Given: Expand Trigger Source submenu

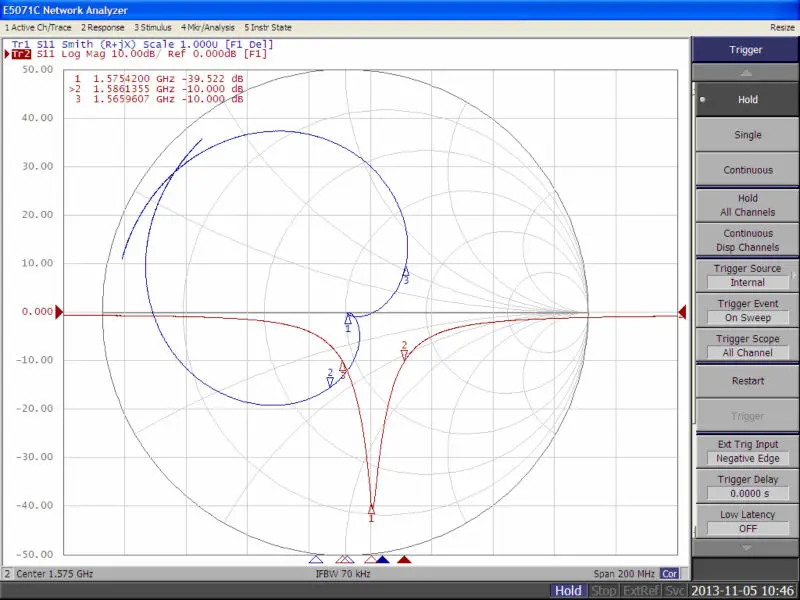Looking at the screenshot, I should tap(747, 275).
